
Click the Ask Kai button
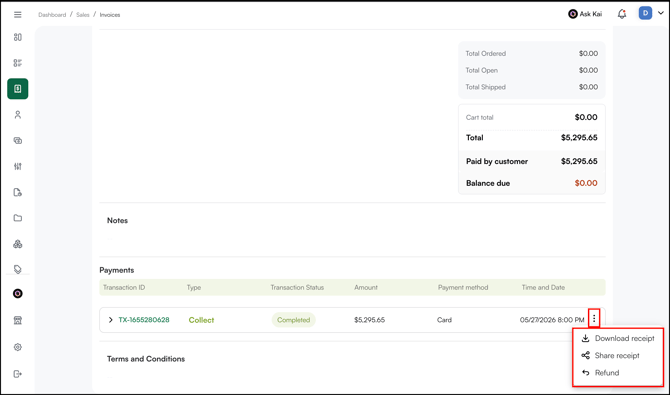coord(585,14)
